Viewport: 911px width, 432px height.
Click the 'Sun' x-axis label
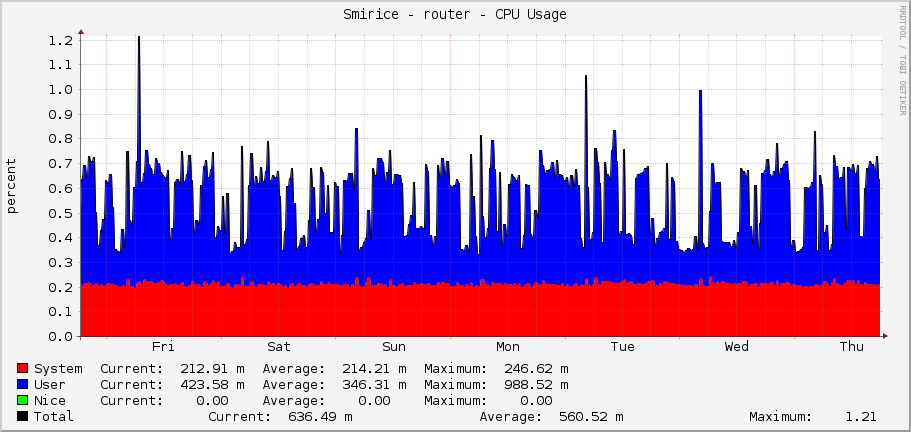click(x=394, y=347)
